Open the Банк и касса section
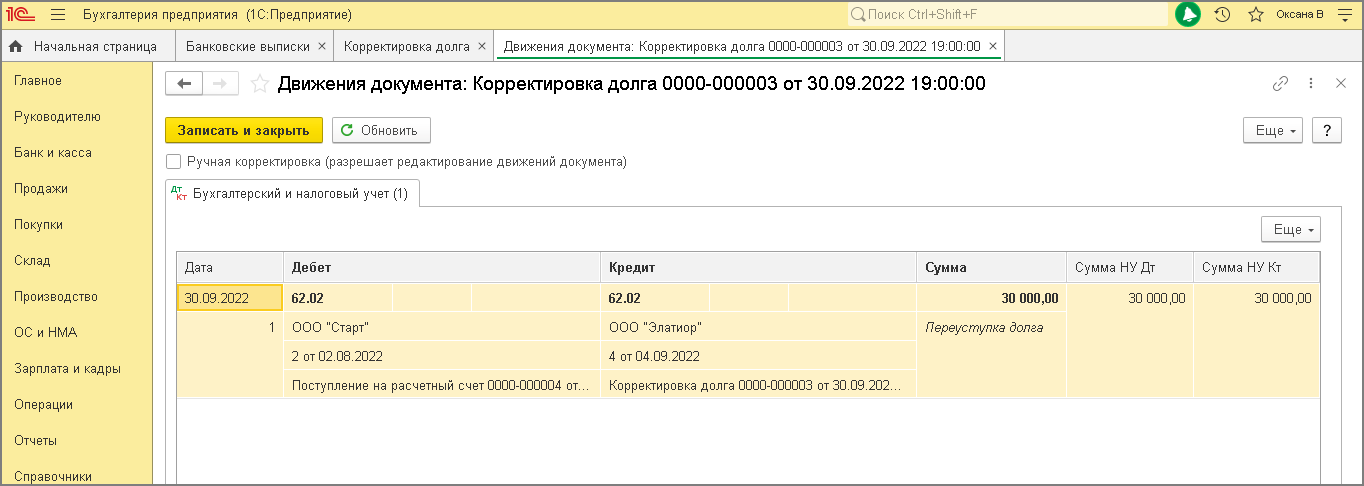This screenshot has width=1364, height=486. [53, 153]
